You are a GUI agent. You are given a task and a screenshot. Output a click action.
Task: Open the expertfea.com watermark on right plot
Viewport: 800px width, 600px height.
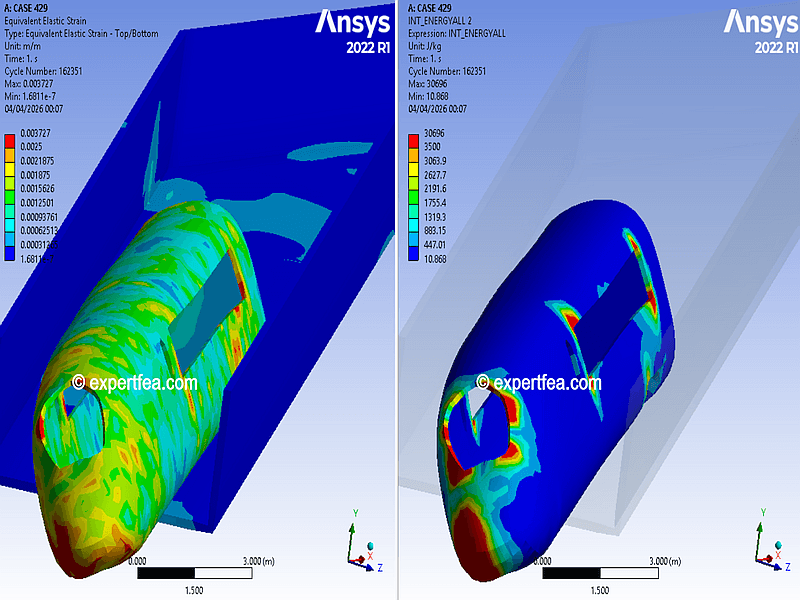click(538, 382)
